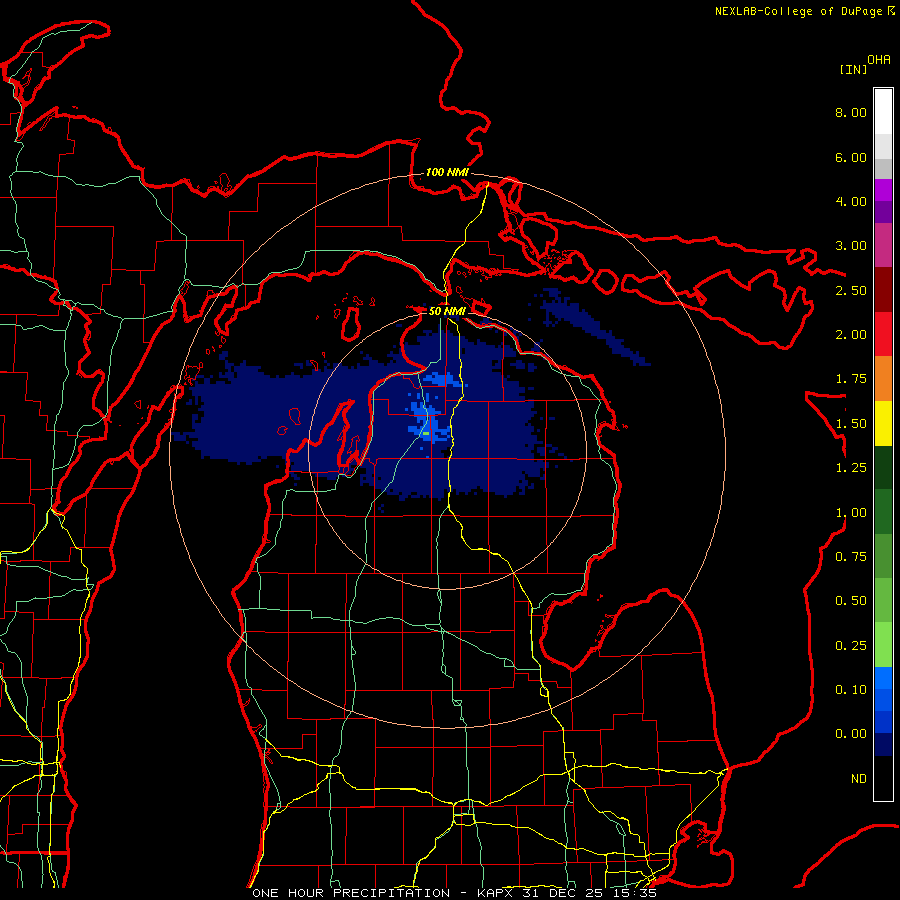Click the NEXLAB-College of DuPage text
The width and height of the screenshot is (900, 900).
tap(800, 11)
